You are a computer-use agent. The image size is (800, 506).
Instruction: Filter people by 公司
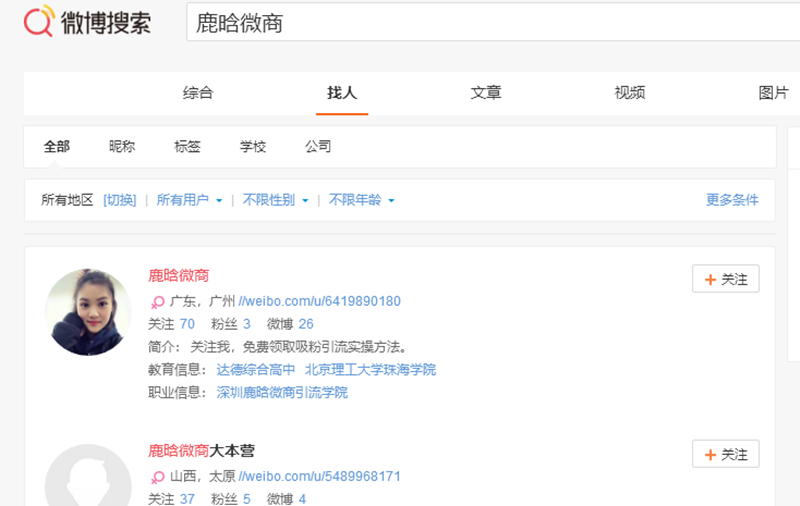(x=318, y=147)
